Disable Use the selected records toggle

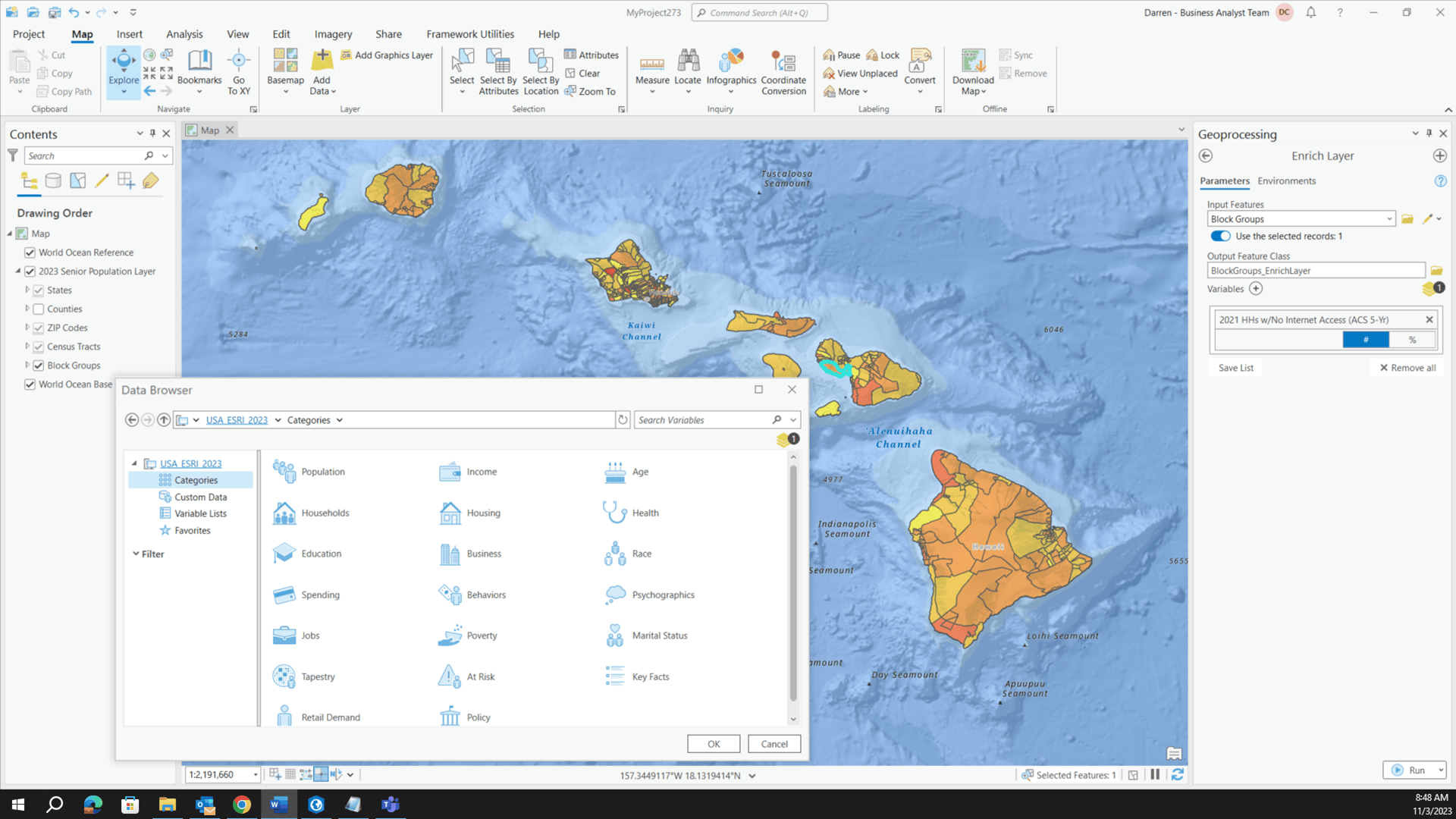[1219, 236]
